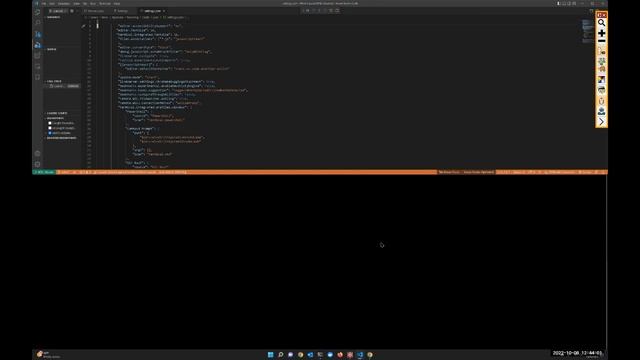The height and width of the screenshot is (360, 640).
Task: Open the Windows Start button
Action: click(270, 355)
